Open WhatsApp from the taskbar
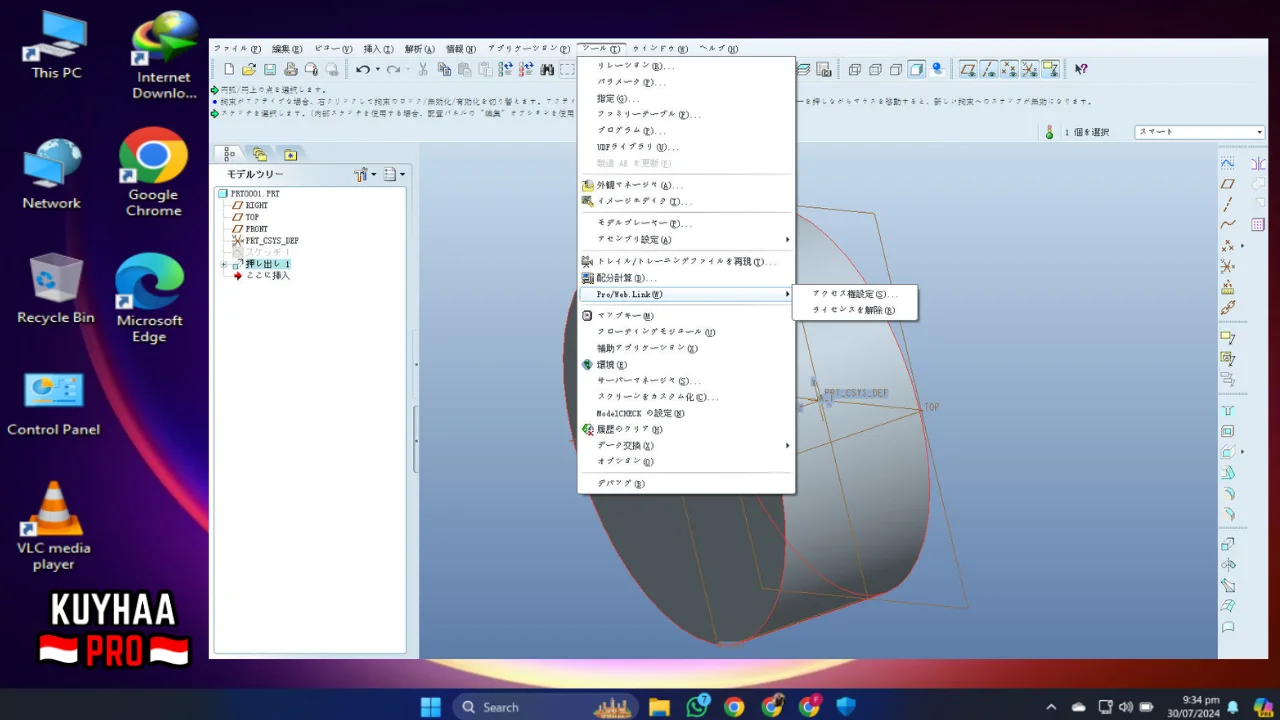The height and width of the screenshot is (720, 1280). click(x=697, y=707)
